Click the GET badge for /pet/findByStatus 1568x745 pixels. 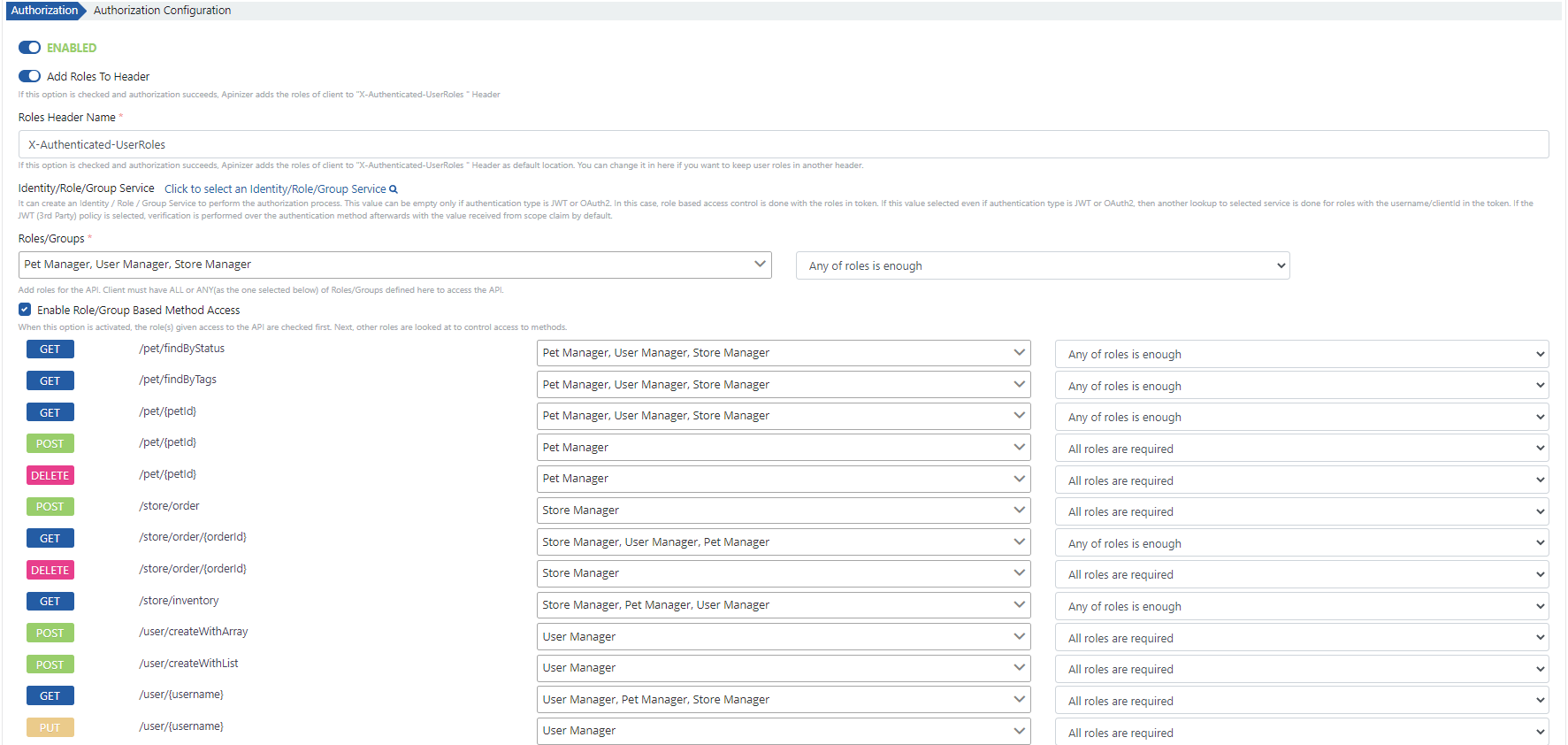(50, 349)
